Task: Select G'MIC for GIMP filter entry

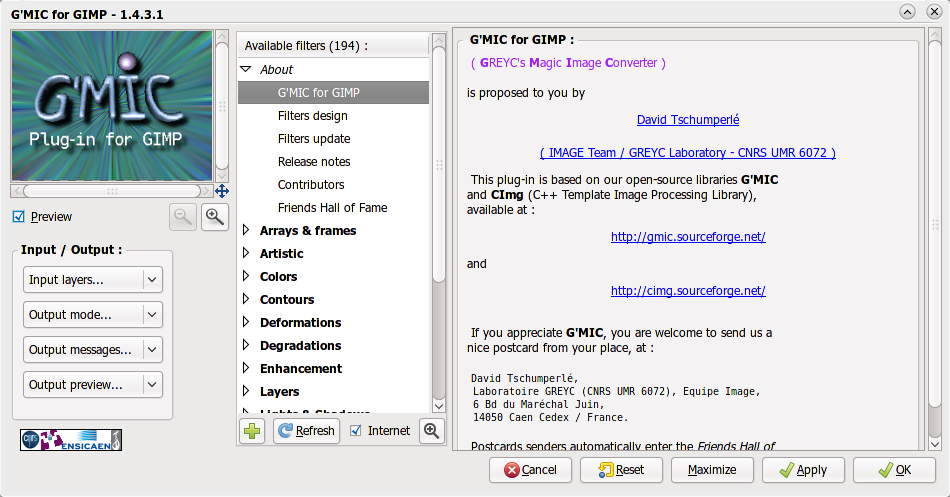Action: [x=333, y=93]
